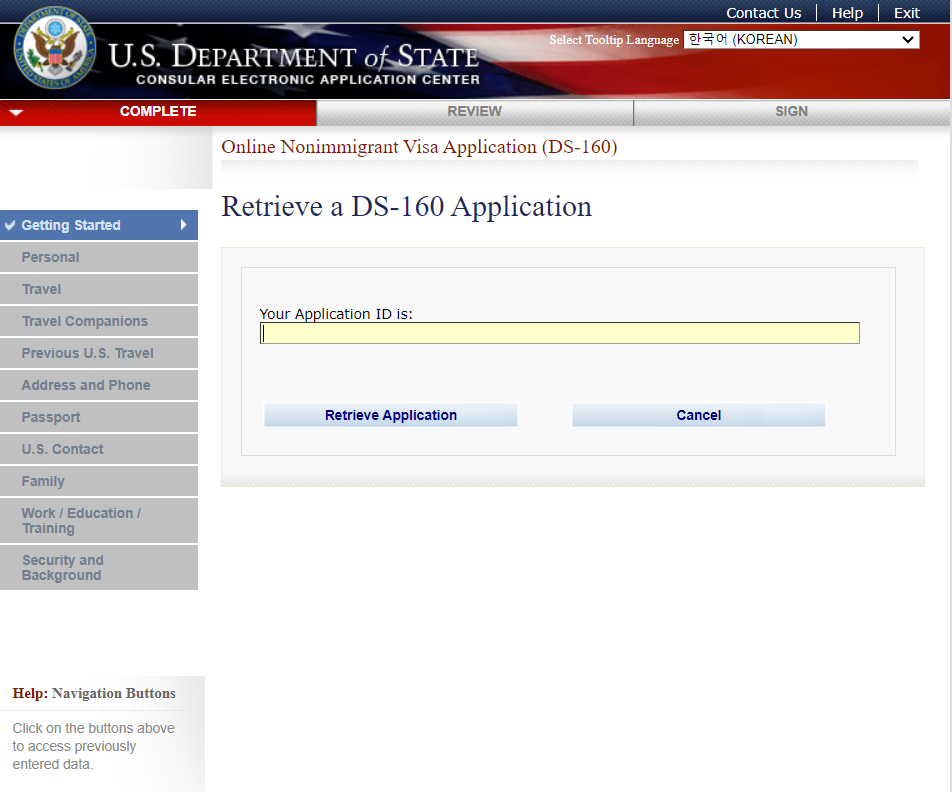Open the U.S. Contact section
Image resolution: width=952 pixels, height=792 pixels.
[99, 449]
